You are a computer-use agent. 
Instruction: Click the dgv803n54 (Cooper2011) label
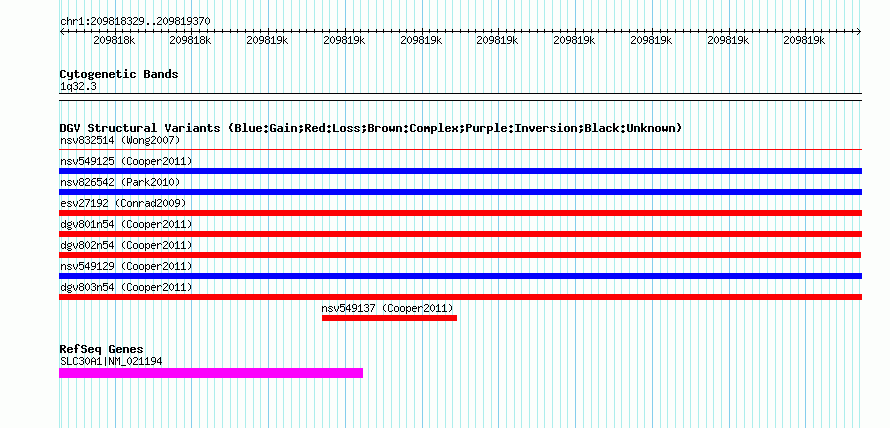126,287
